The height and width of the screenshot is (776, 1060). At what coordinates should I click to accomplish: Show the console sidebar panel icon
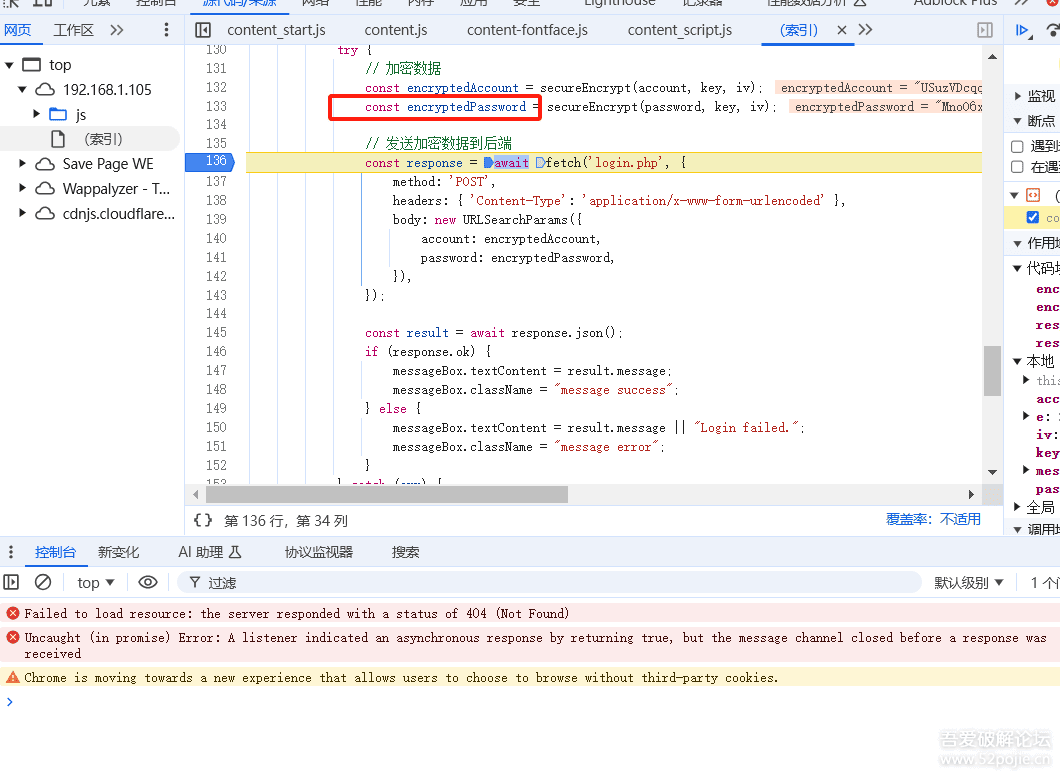click(11, 582)
